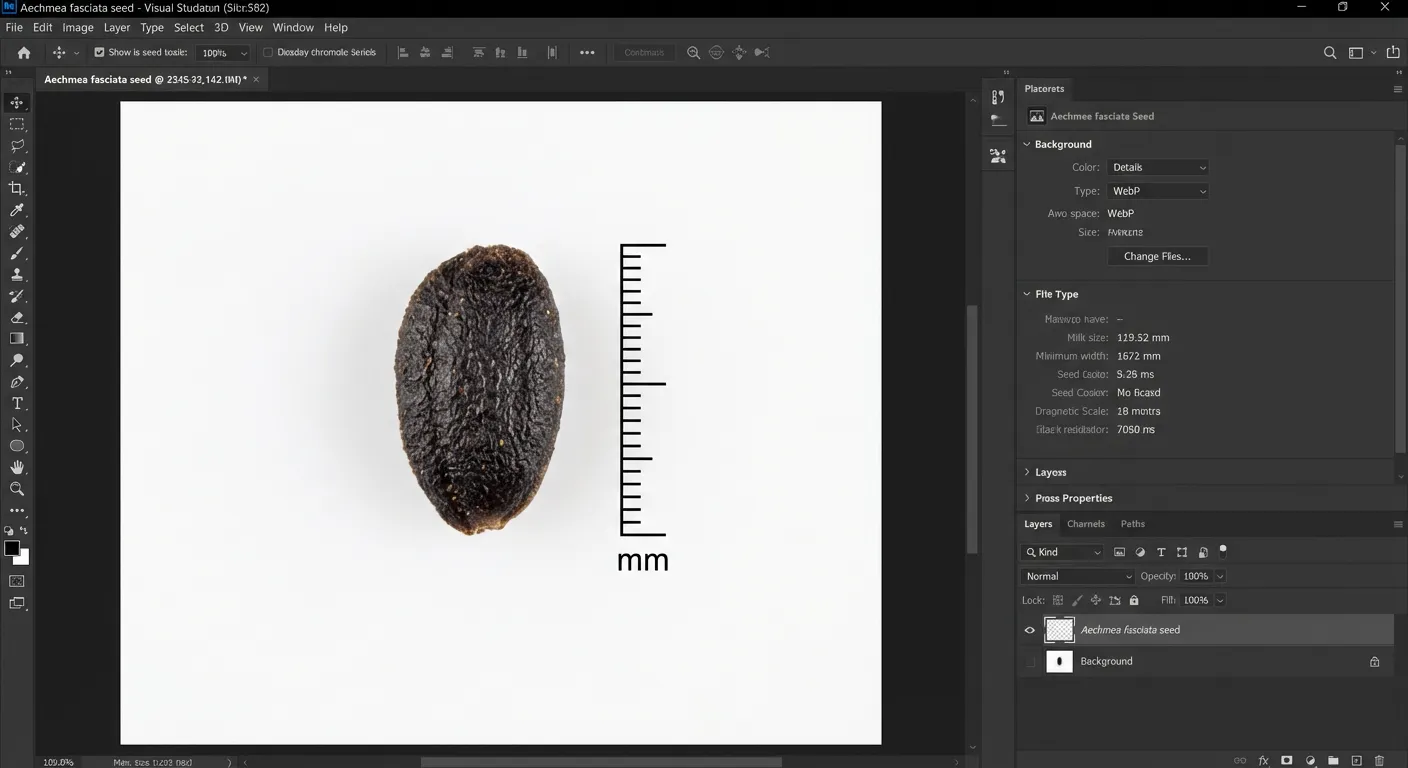1408x768 pixels.
Task: Select the Pen tool
Action: (17, 382)
